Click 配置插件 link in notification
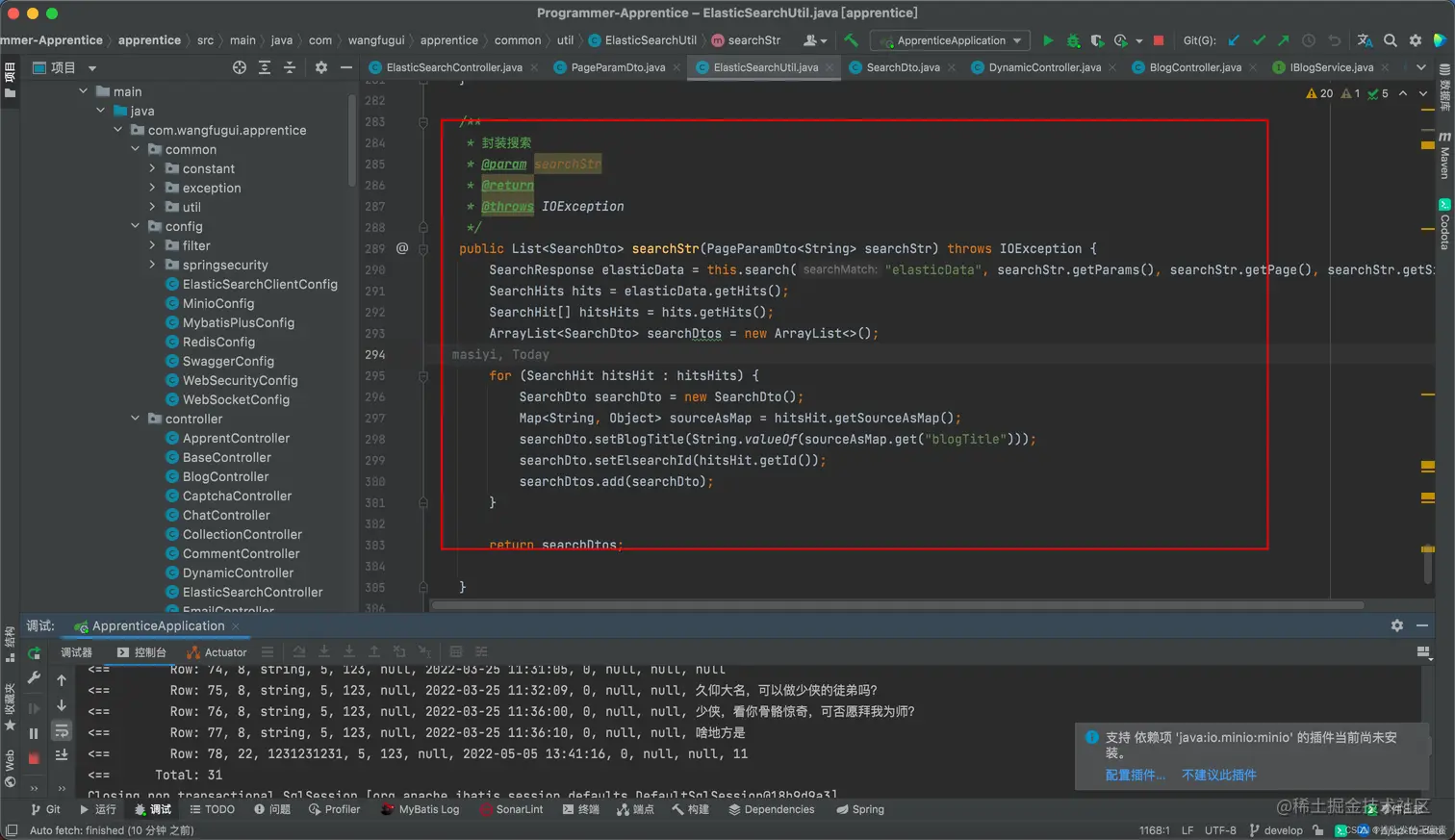 pyautogui.click(x=1136, y=775)
